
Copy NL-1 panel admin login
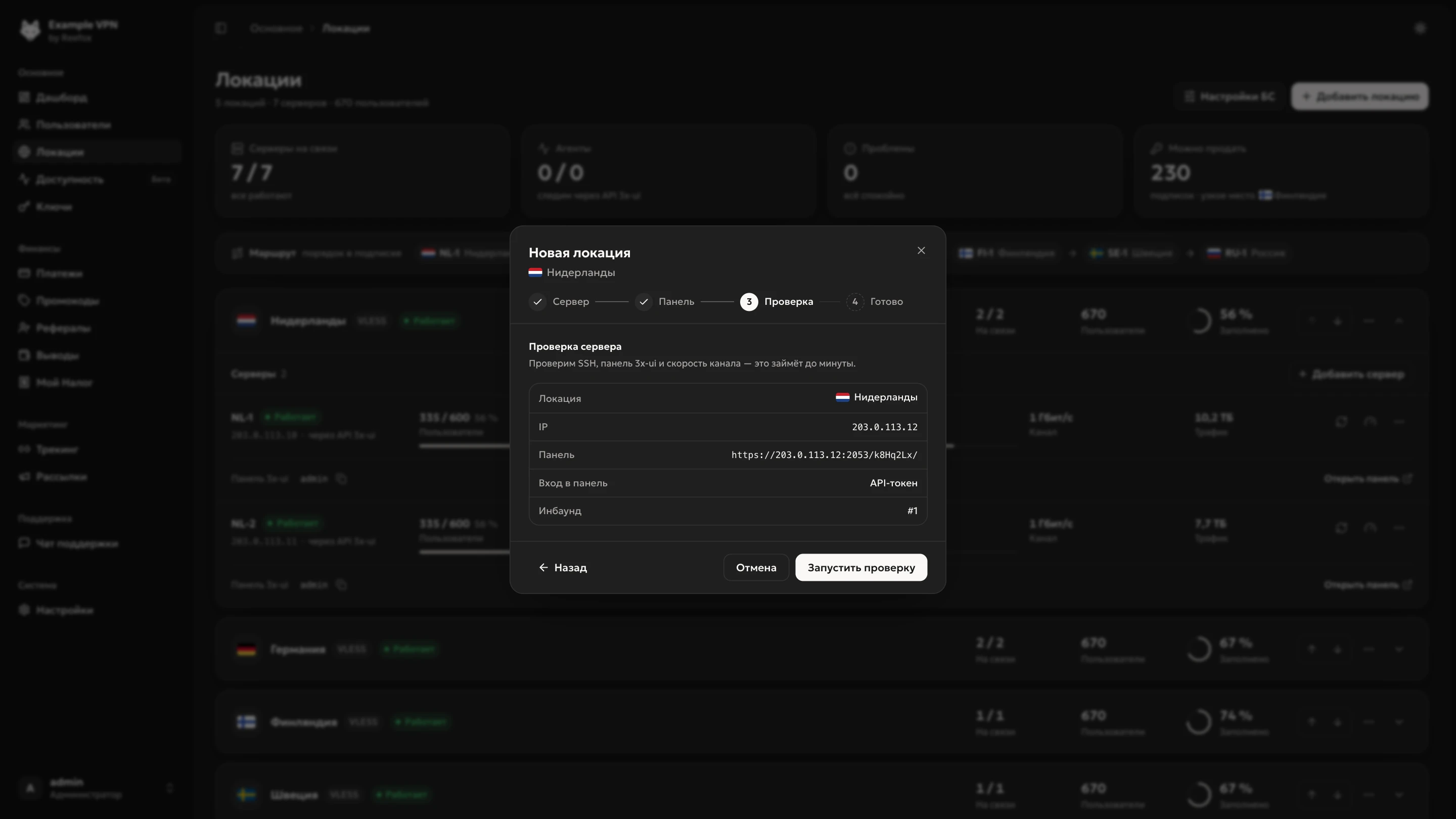341,479
